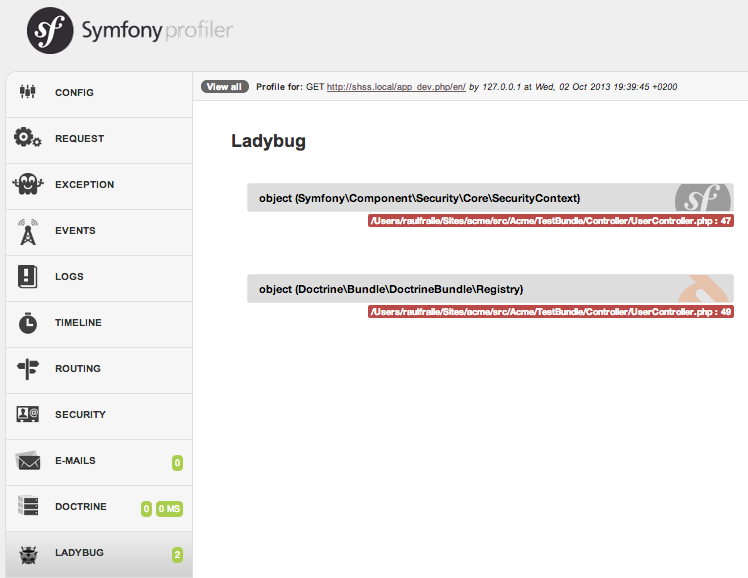Open the Events menu entry
The image size is (748, 578).
coord(99,233)
